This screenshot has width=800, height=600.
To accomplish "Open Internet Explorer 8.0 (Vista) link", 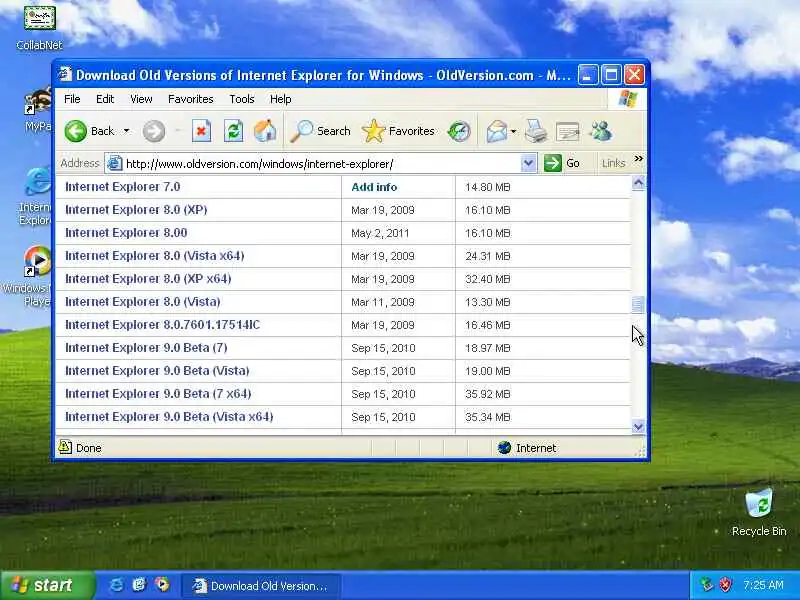I will pos(142,302).
